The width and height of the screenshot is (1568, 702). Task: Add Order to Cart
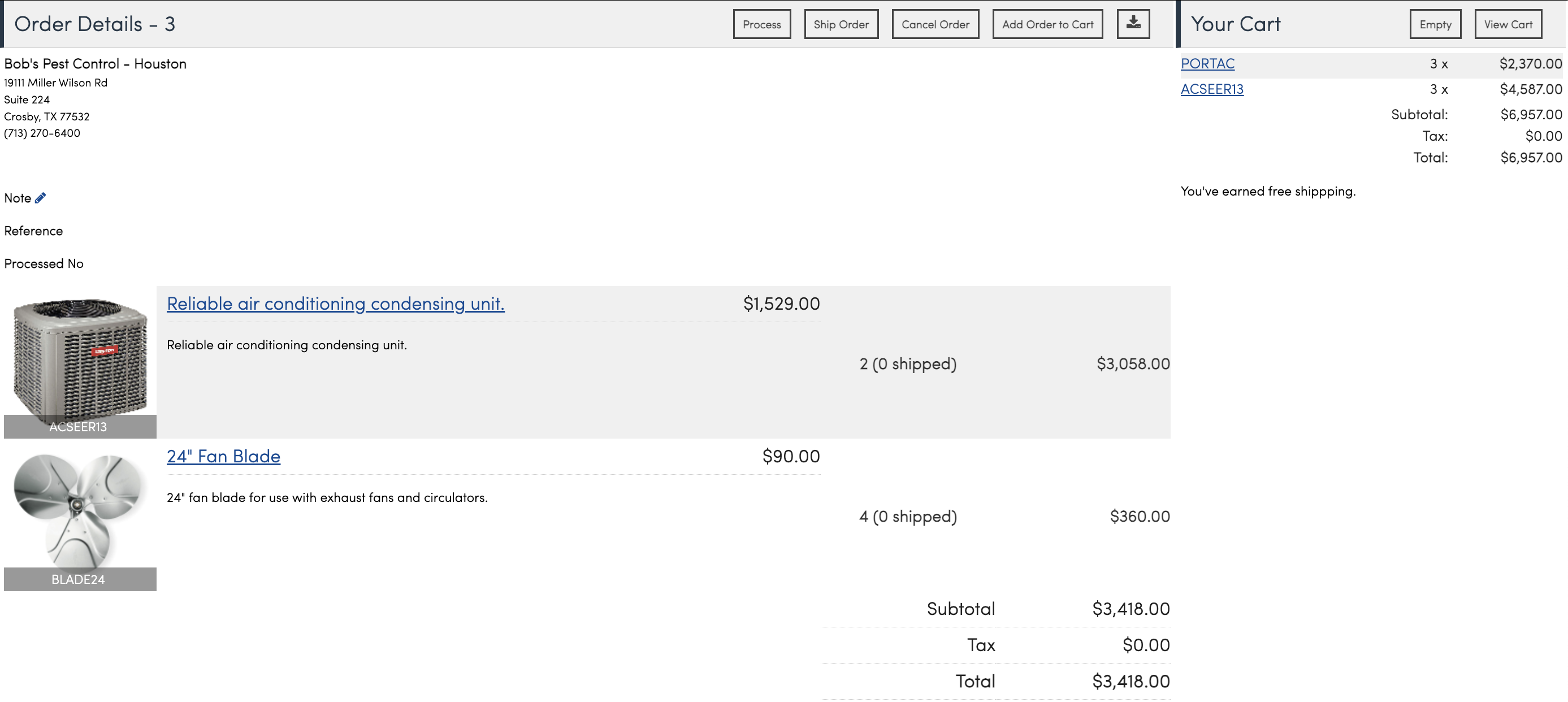tap(1047, 24)
